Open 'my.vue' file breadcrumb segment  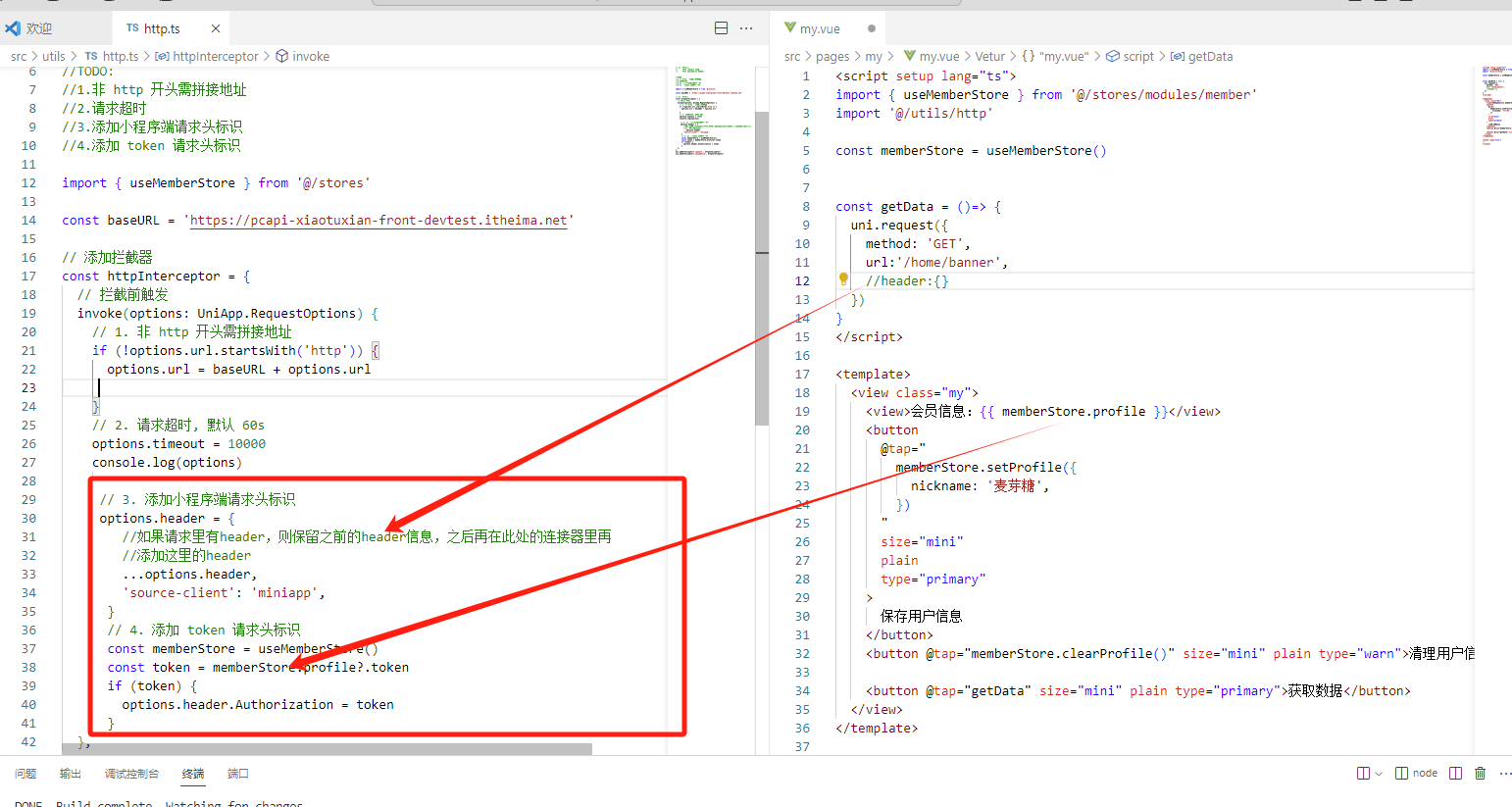932,56
